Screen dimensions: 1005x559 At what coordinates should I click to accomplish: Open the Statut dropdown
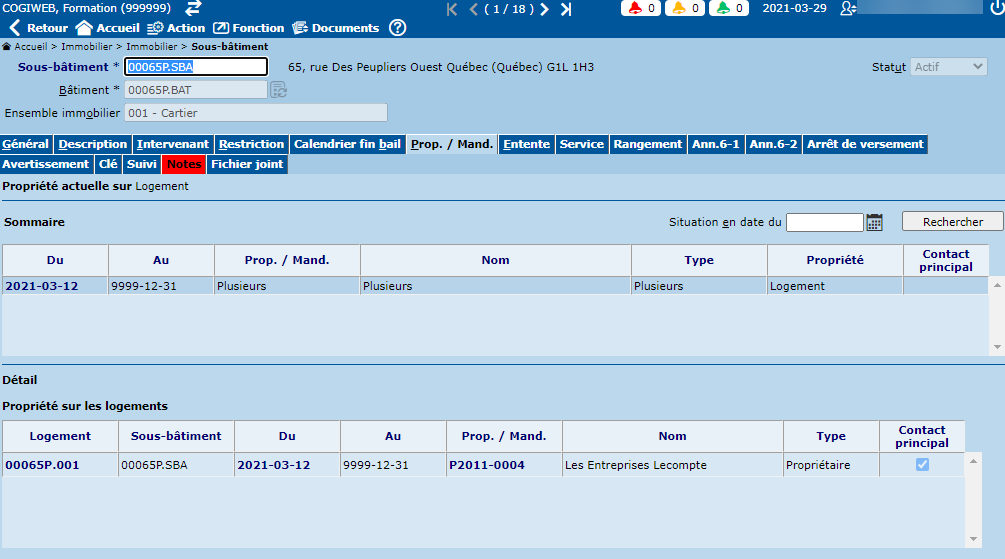[x=949, y=67]
